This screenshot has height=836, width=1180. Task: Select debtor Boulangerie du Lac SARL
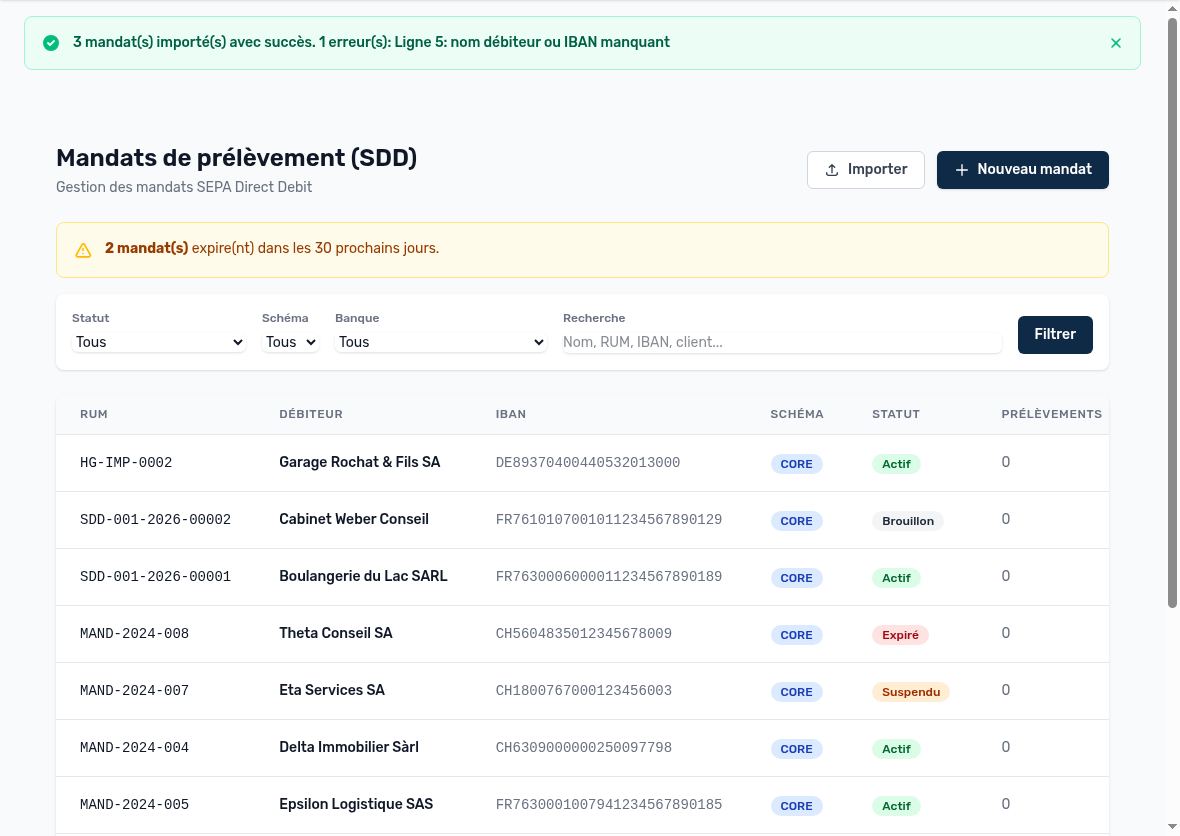(x=363, y=576)
